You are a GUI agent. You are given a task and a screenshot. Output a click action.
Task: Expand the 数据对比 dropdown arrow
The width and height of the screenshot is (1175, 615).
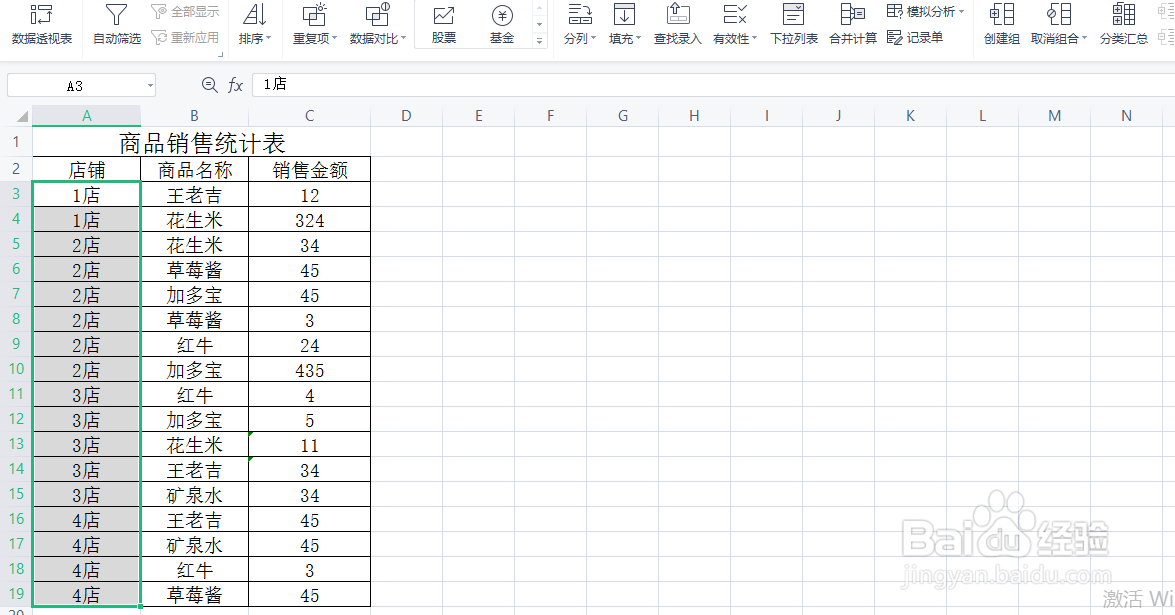pos(403,38)
